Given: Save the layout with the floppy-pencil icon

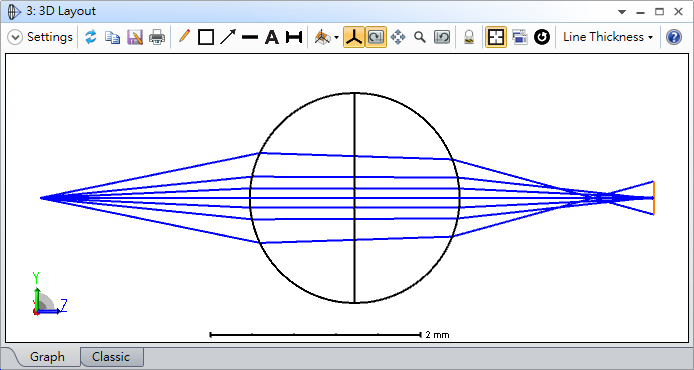Looking at the screenshot, I should tap(135, 37).
